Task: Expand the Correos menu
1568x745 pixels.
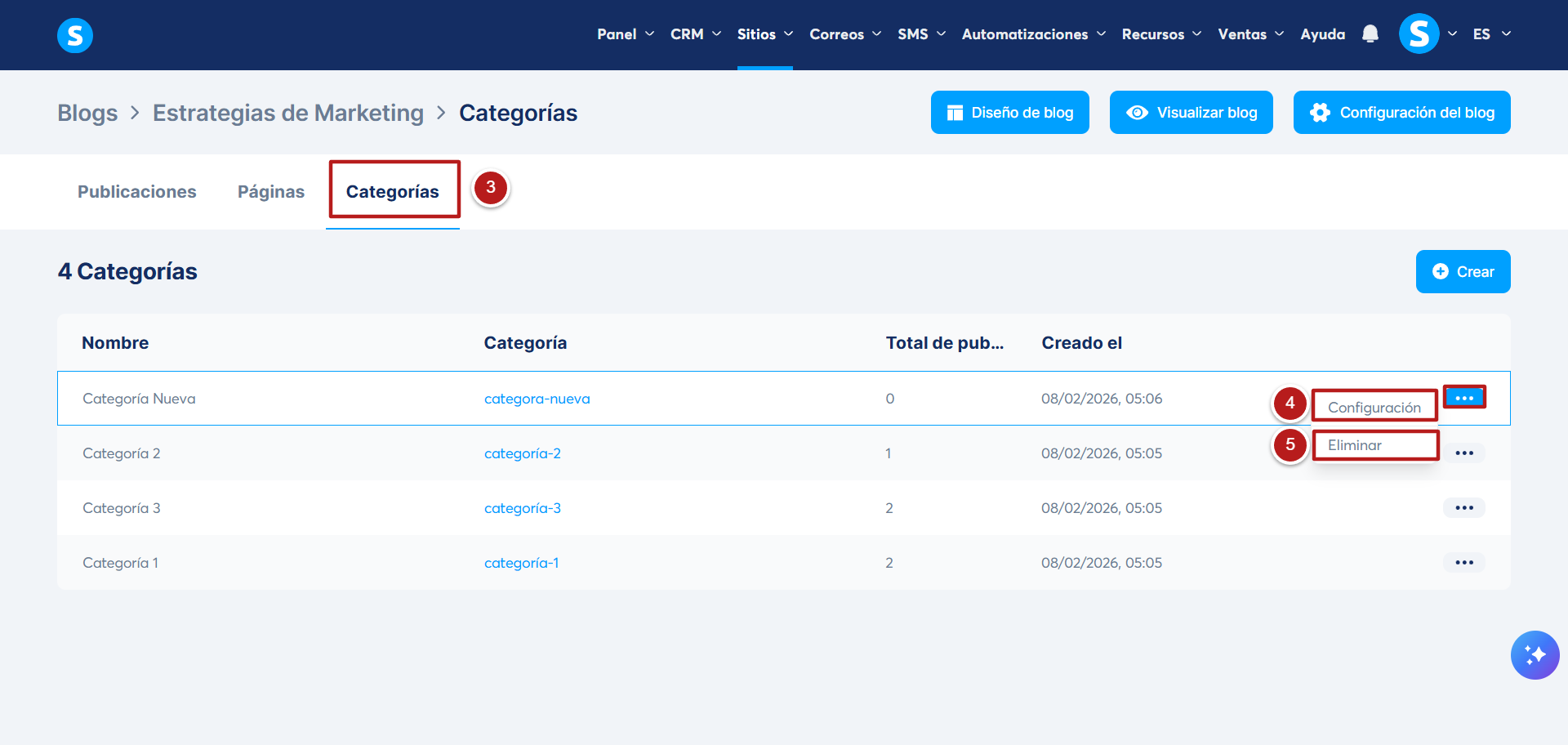Action: point(845,34)
